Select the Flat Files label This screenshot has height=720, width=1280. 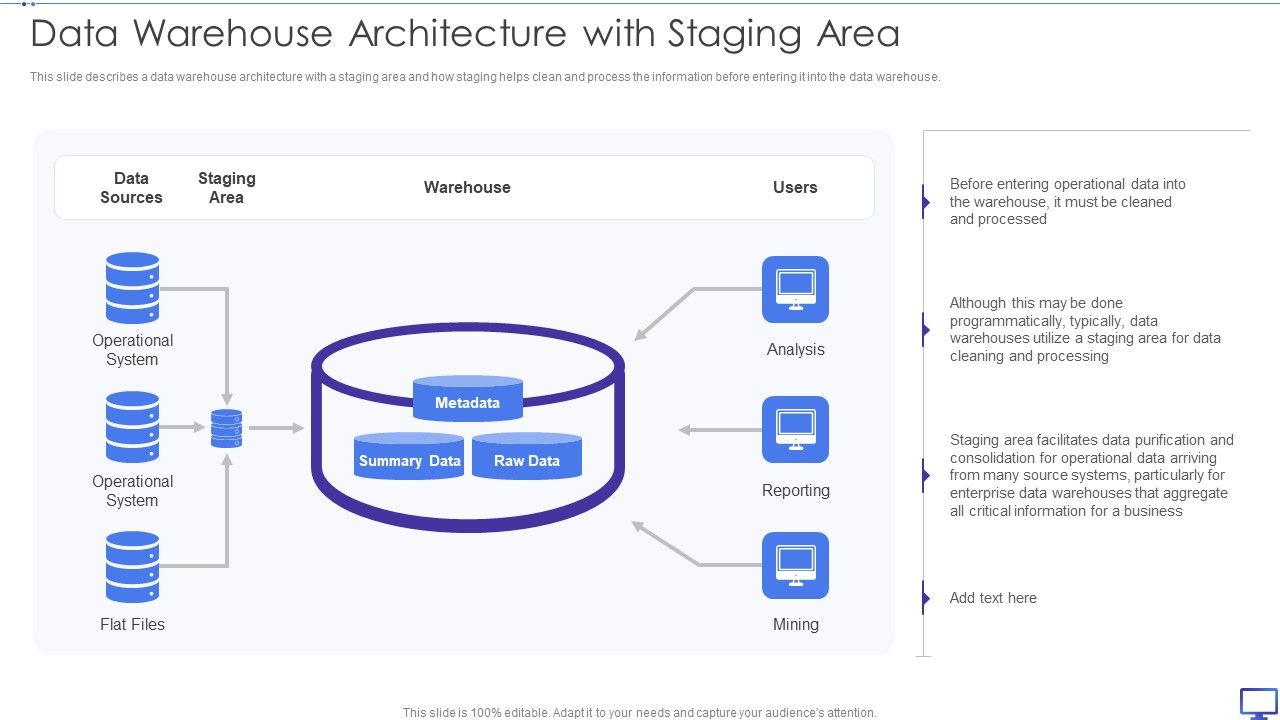click(x=132, y=624)
